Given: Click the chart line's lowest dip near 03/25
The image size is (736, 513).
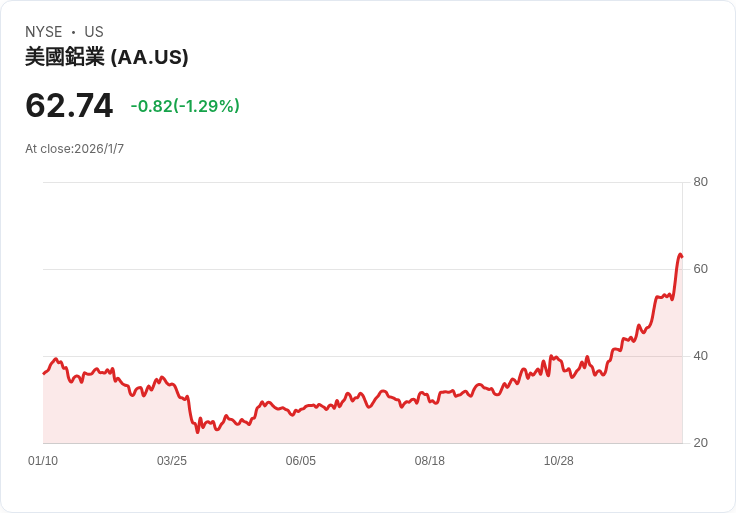Looking at the screenshot, I should tap(198, 431).
